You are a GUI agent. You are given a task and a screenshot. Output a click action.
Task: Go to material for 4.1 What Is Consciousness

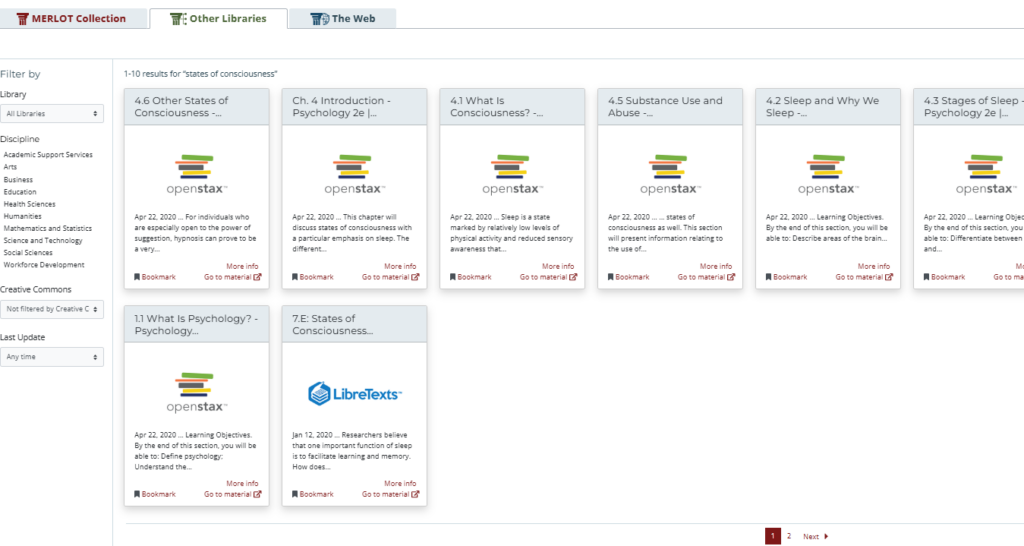549,277
